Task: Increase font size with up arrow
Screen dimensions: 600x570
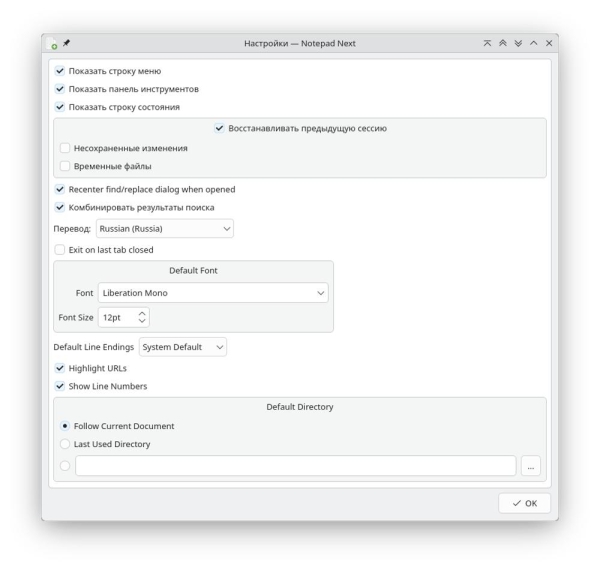Action: [x=142, y=313]
